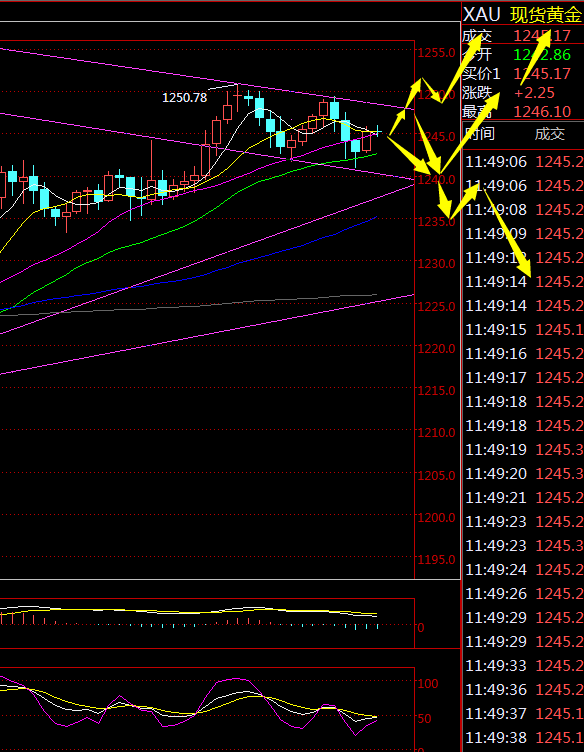Image resolution: width=584 pixels, height=752 pixels.
Task: Click the MACD zero line label
Action: point(420,627)
